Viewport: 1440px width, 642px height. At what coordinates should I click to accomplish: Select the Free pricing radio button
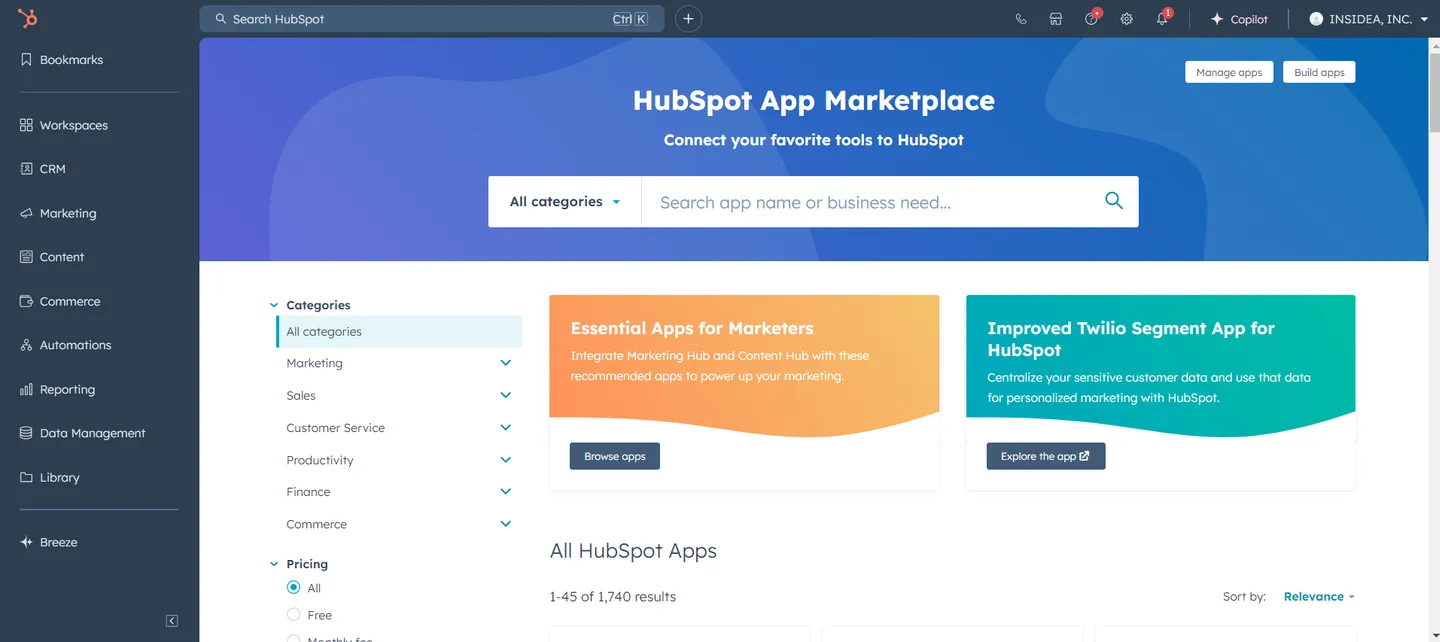coord(293,615)
